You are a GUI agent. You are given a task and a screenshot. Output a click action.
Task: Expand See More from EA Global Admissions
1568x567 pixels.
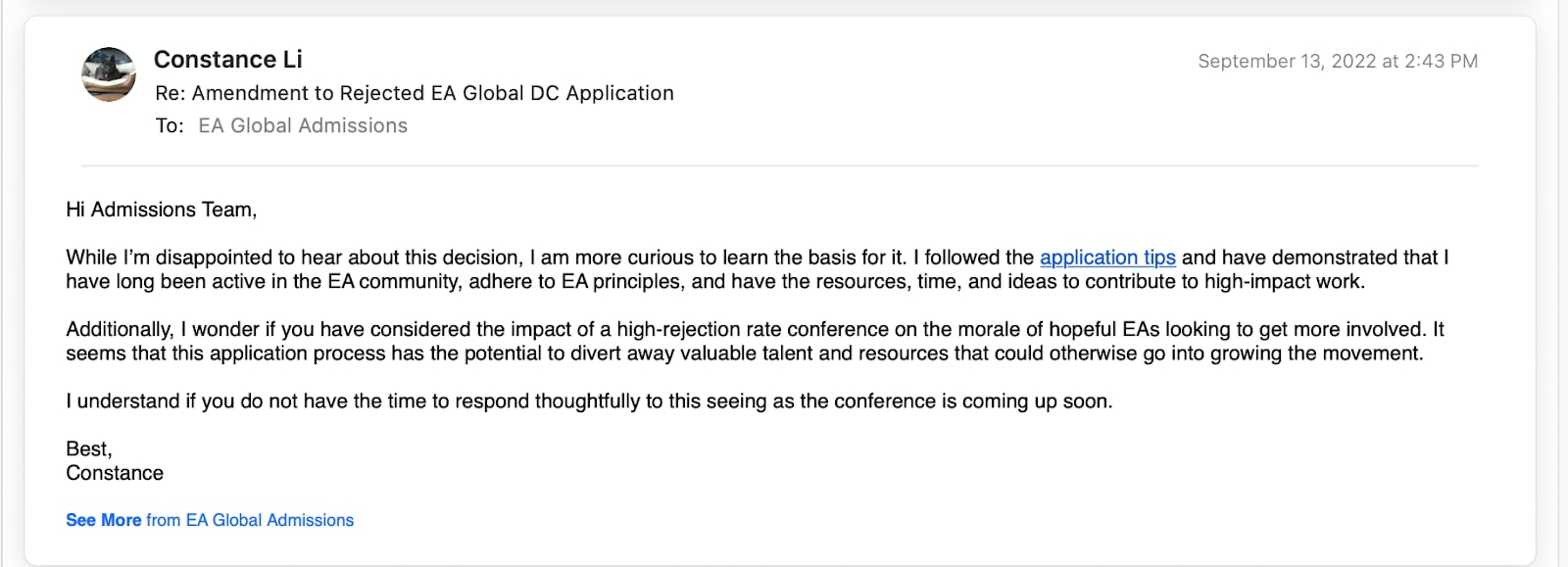[103, 520]
